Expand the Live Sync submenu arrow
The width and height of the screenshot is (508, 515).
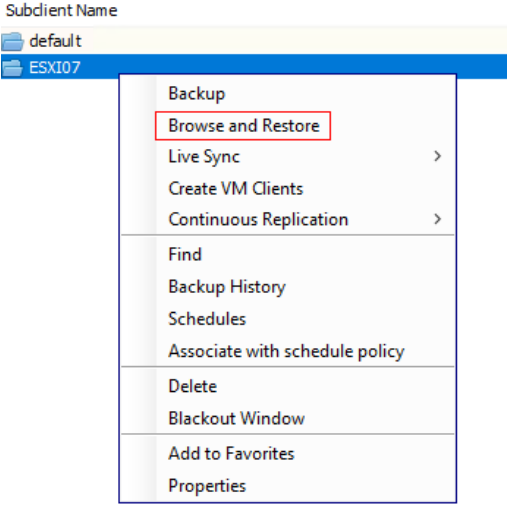pyautogui.click(x=438, y=156)
